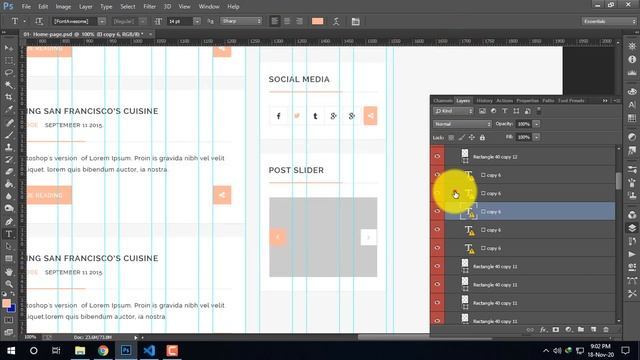The width and height of the screenshot is (640, 360).
Task: Click Create warped text button
Action: (336, 21)
